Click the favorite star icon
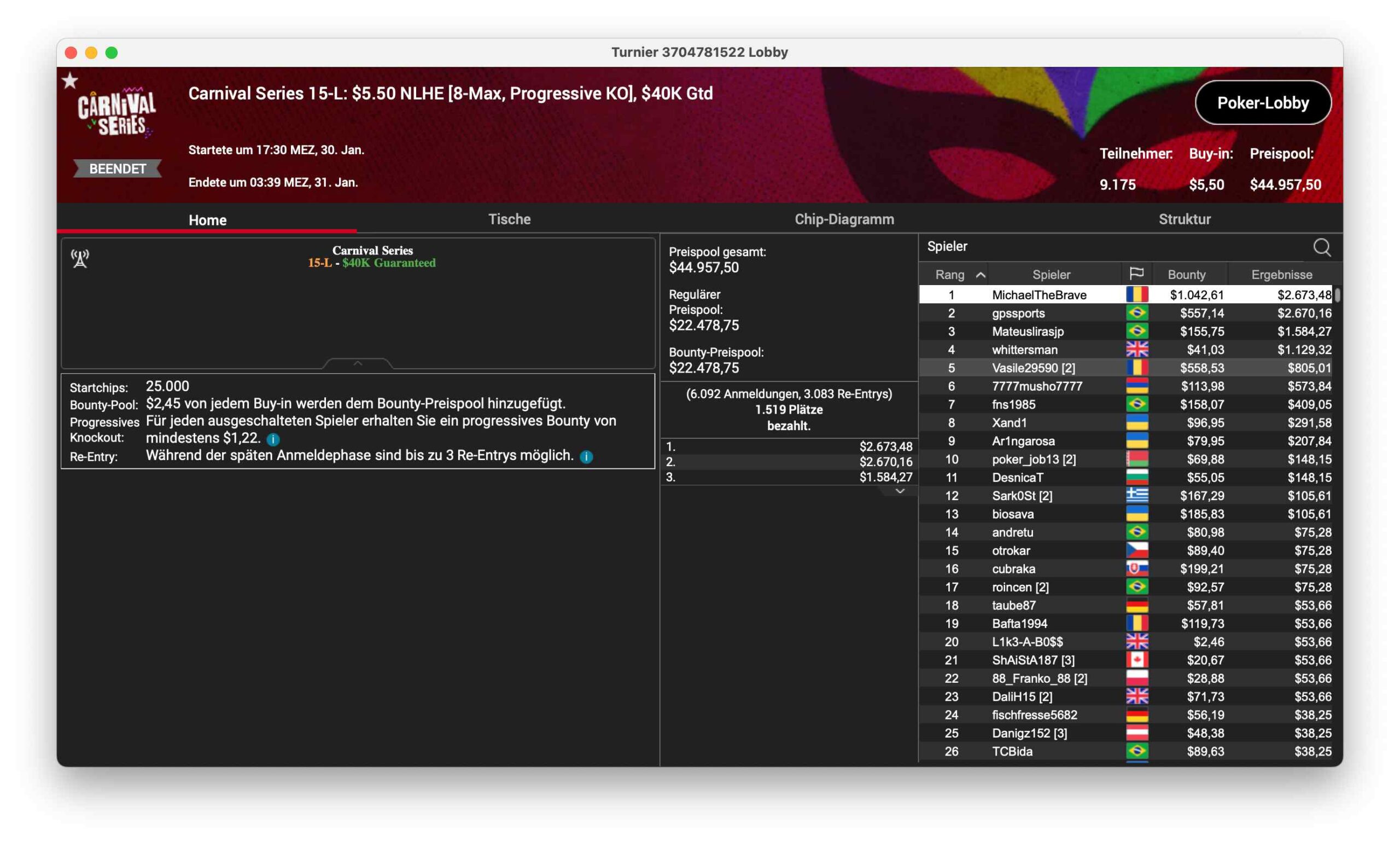 70,81
